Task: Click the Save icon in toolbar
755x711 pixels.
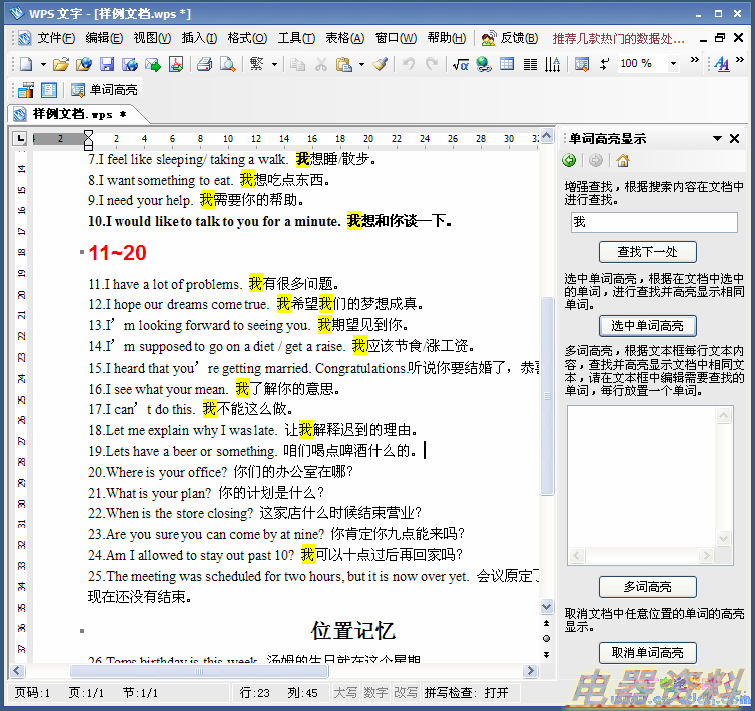Action: click(x=106, y=64)
